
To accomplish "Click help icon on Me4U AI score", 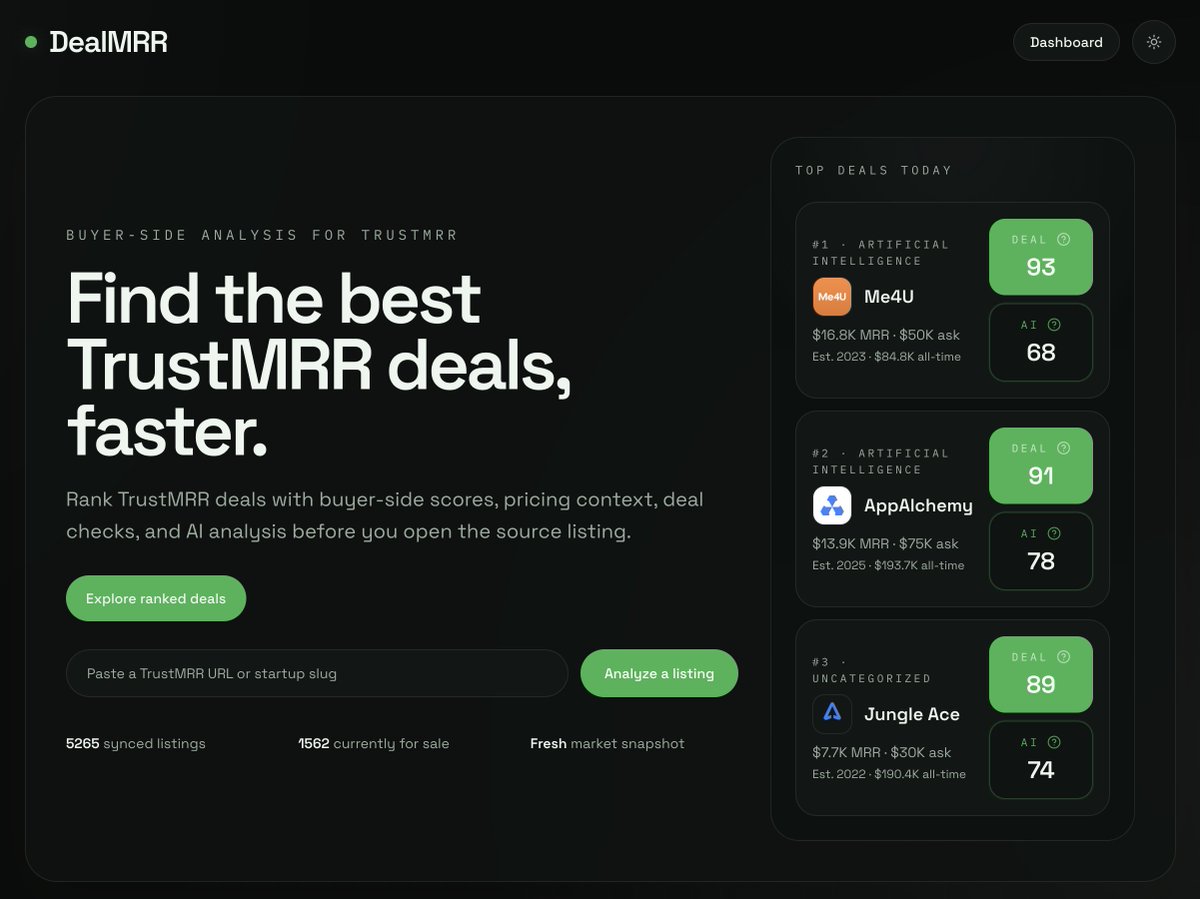I will 1054,325.
